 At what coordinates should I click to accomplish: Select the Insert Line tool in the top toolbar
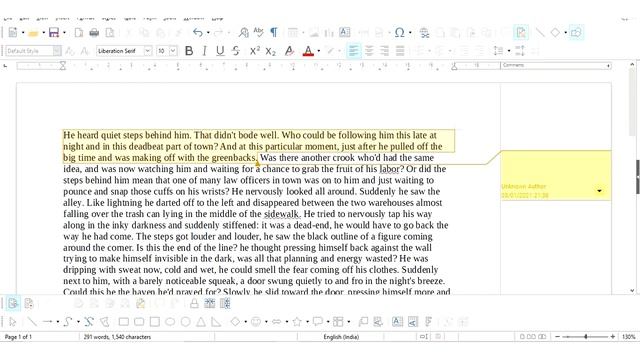tap(540, 33)
